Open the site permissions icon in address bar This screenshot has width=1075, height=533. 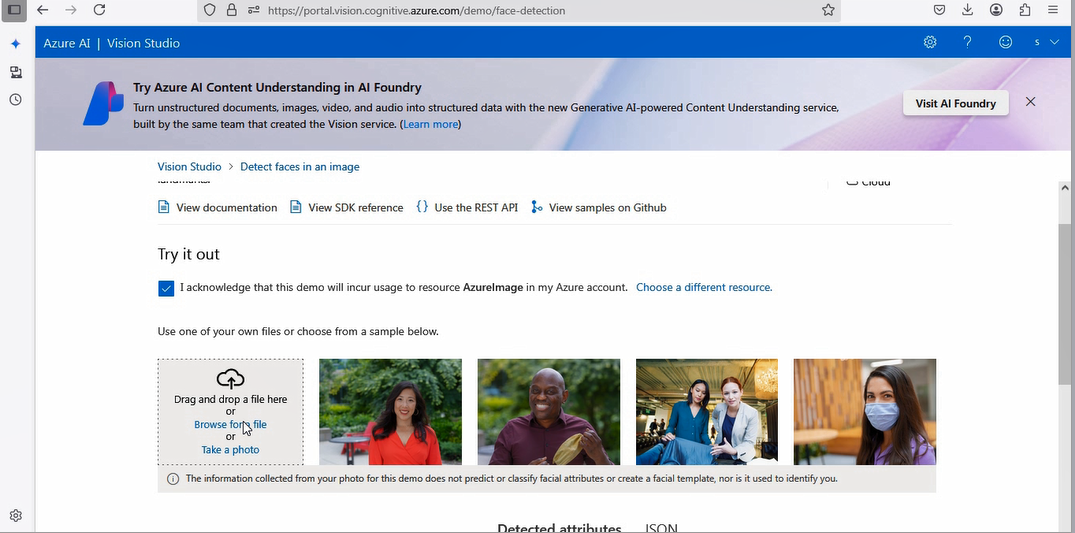[254, 10]
